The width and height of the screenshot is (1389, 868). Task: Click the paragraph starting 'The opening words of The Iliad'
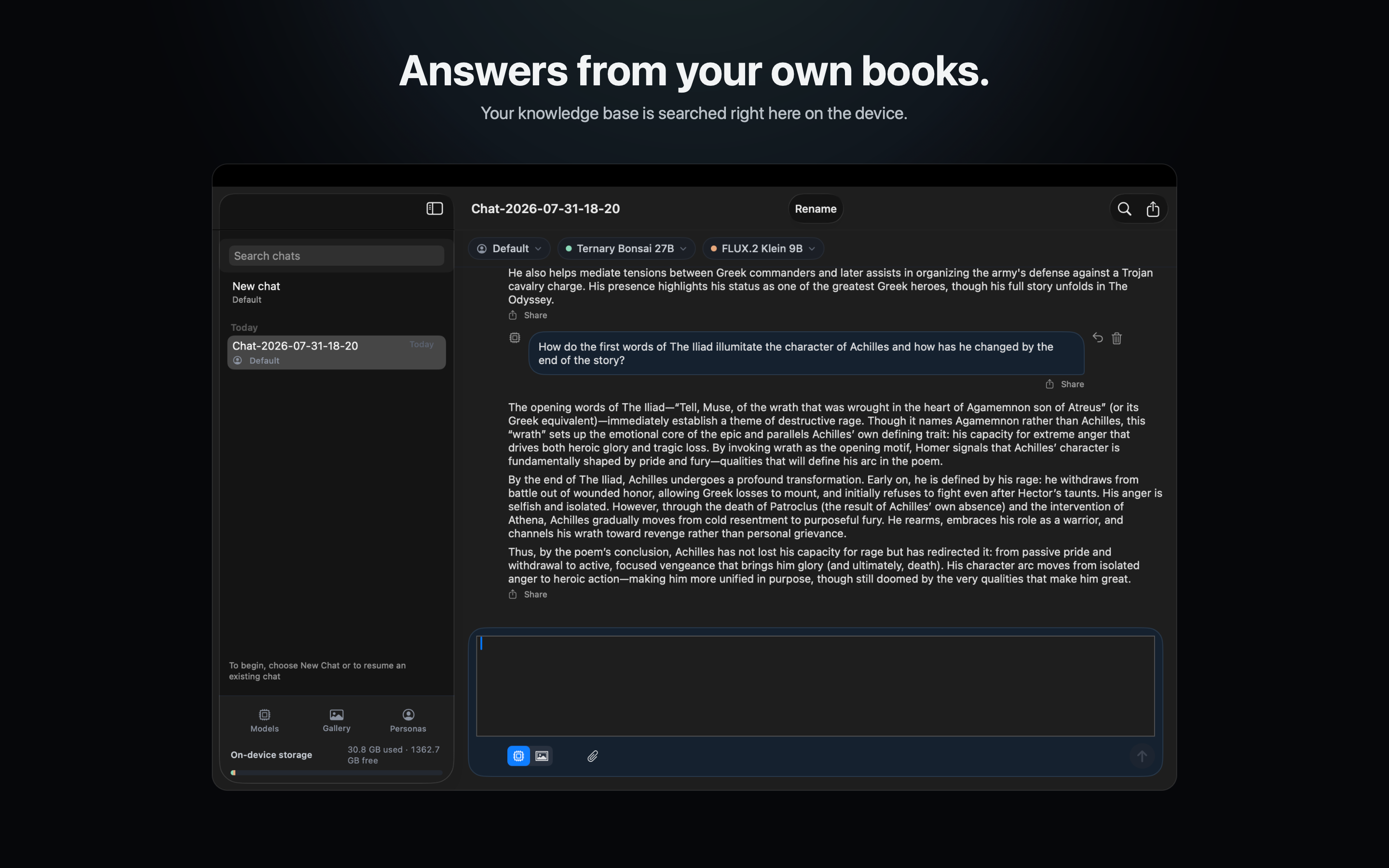click(x=827, y=434)
